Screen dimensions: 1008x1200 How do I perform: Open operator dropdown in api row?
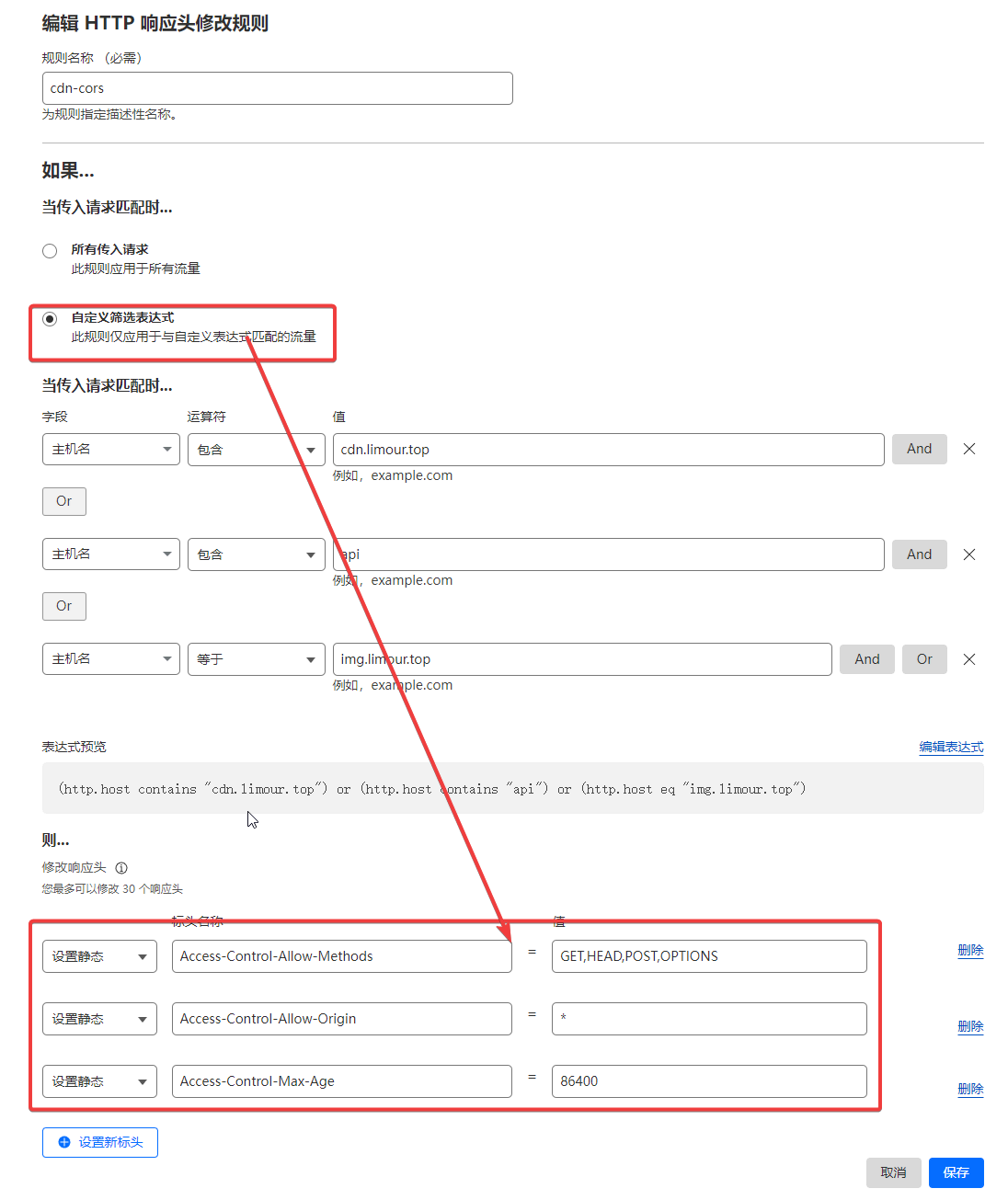256,554
